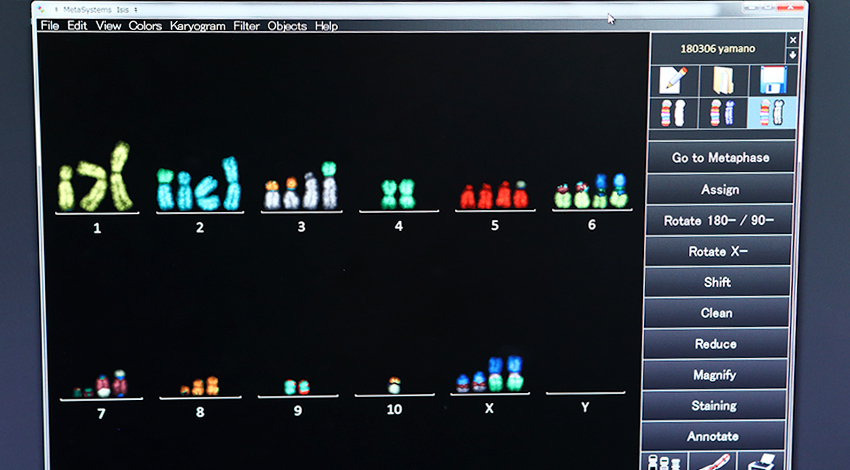Viewport: 850px width, 470px height.
Task: Select the chromosome 4 pair in karyogram
Action: tap(398, 193)
